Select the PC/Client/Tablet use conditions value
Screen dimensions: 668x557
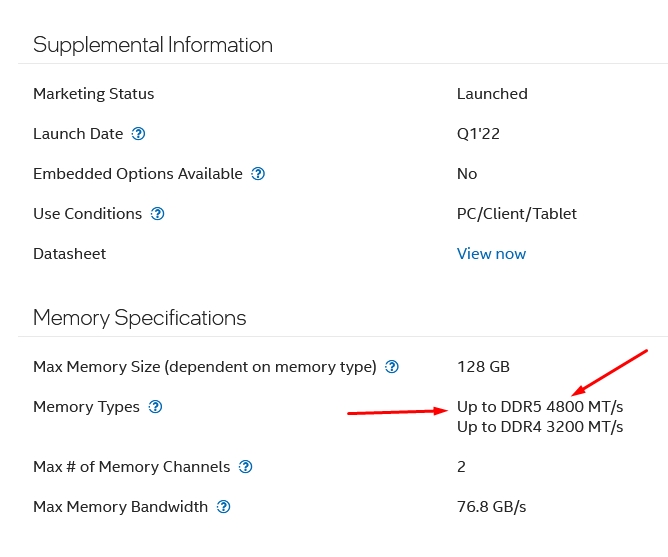(516, 214)
